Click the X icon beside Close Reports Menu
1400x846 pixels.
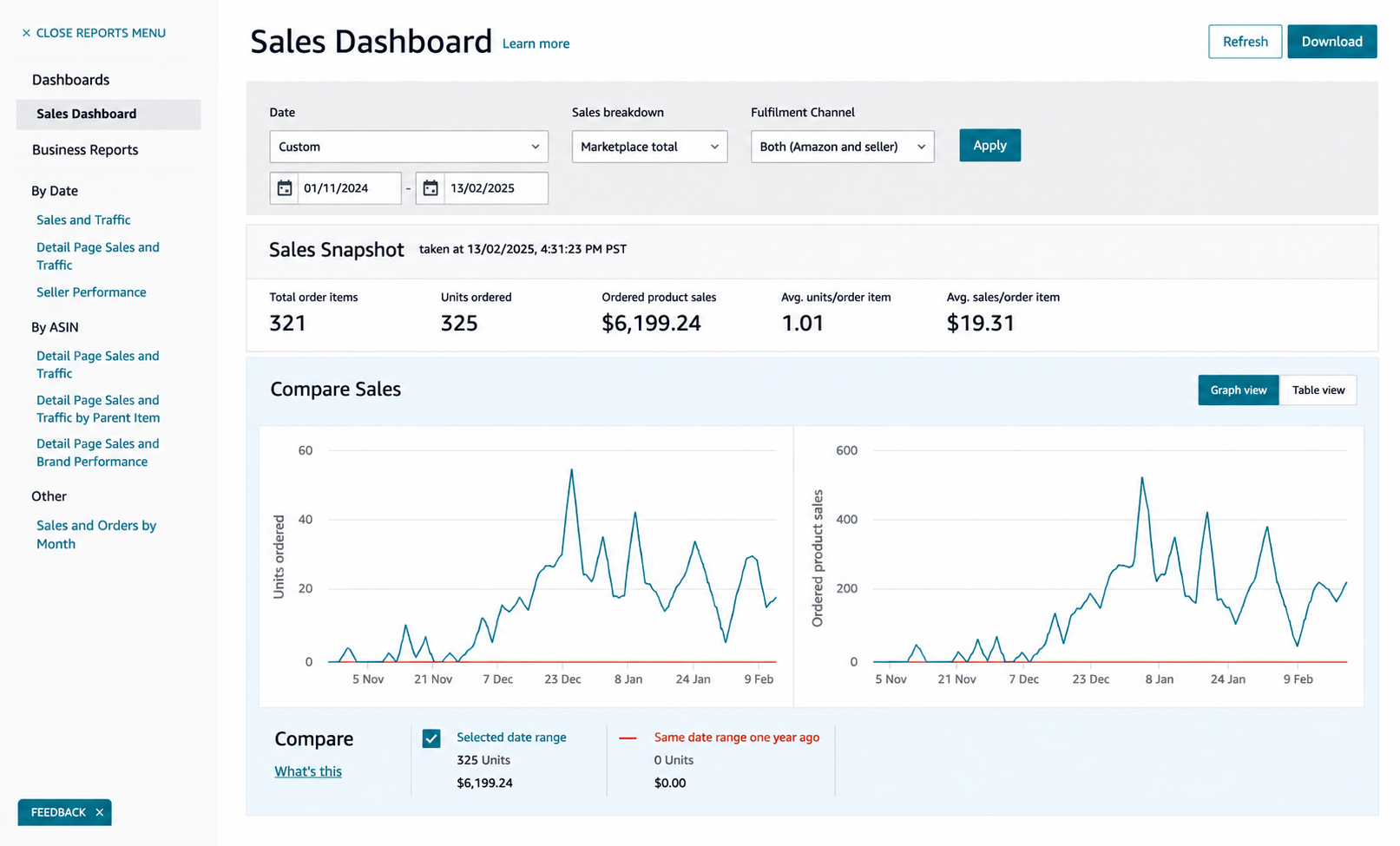pyautogui.click(x=26, y=33)
